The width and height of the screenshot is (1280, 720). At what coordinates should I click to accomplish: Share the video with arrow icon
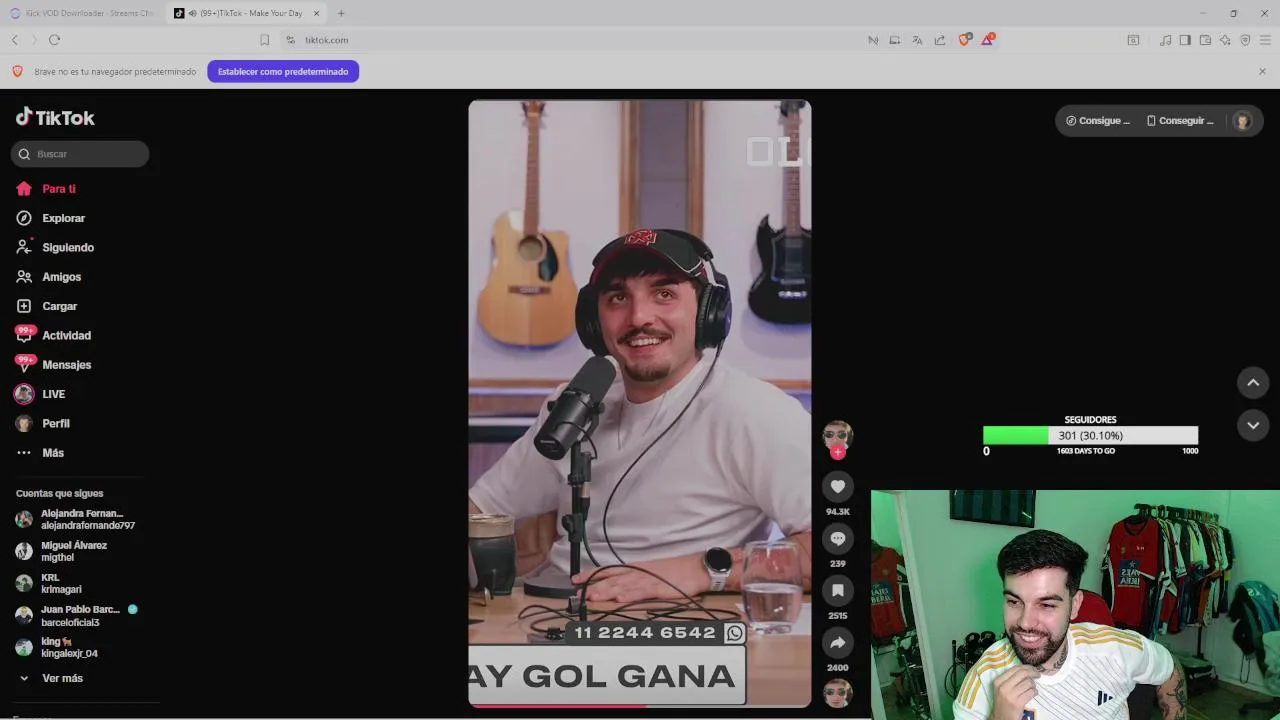(838, 643)
